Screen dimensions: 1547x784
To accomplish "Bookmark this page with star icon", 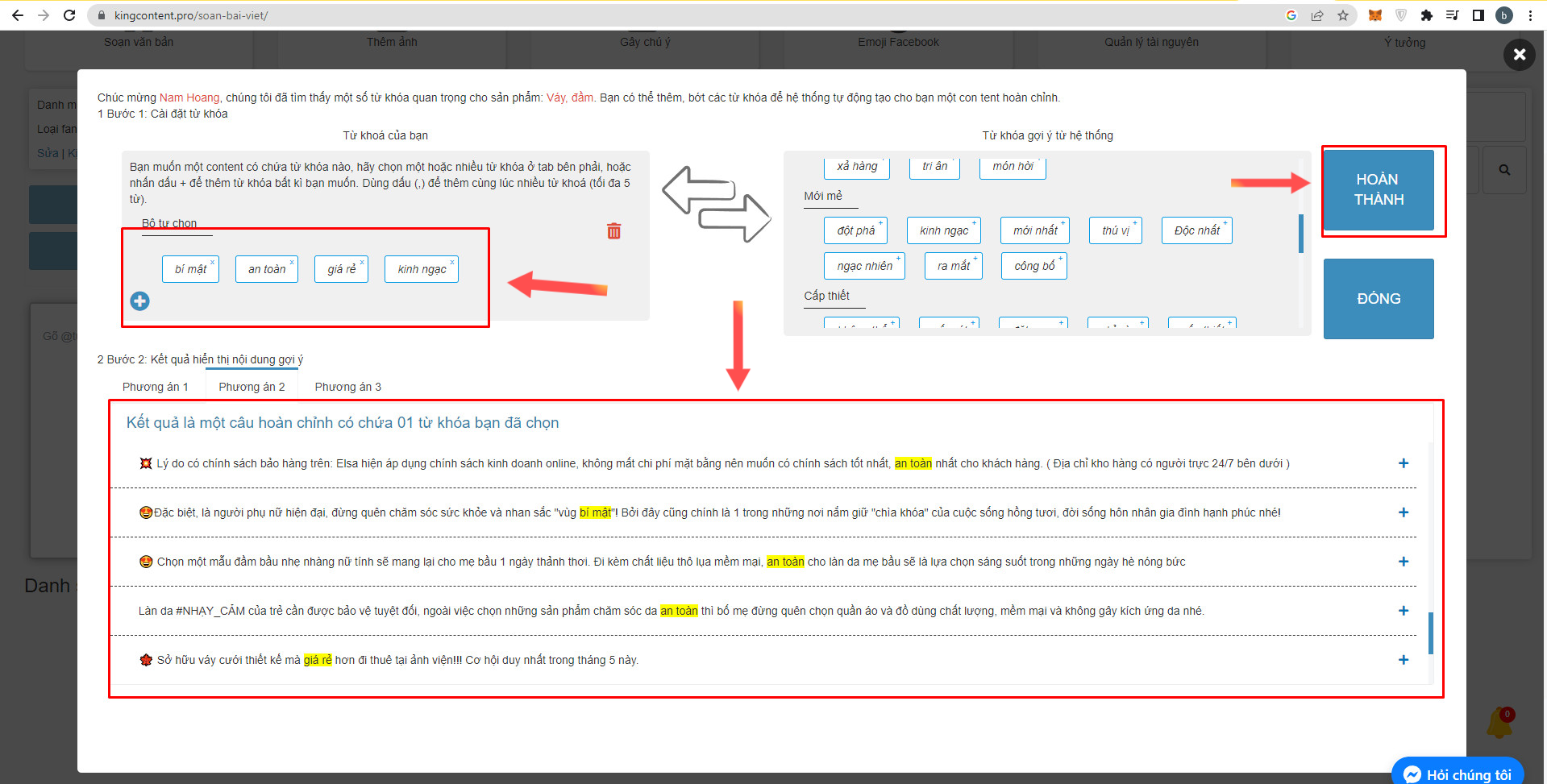I will 1343,15.
